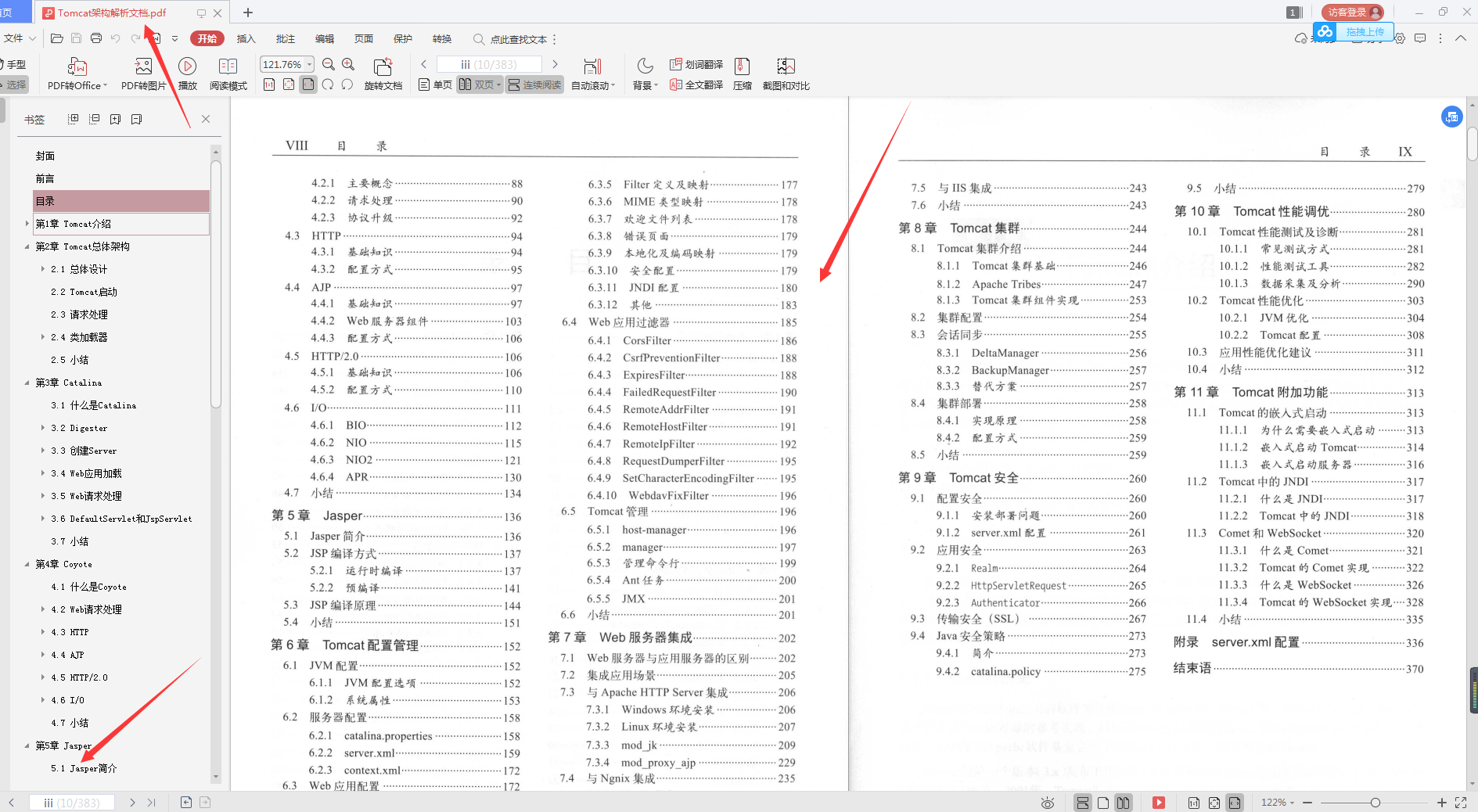Viewport: 1478px width, 812px height.
Task: Set actual size 1:1 view in ribbon
Action: [269, 84]
